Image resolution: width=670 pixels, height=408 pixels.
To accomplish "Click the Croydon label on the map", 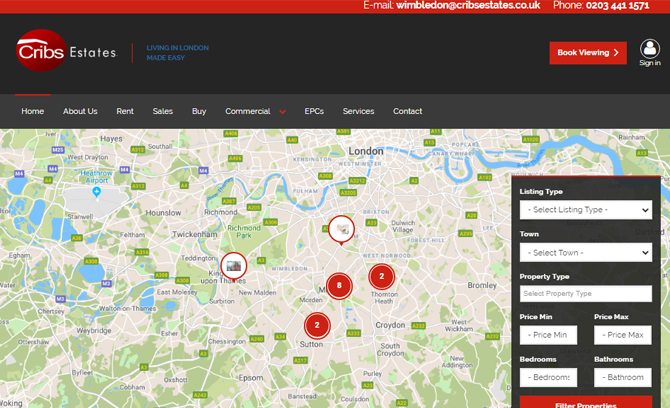I will click(390, 325).
